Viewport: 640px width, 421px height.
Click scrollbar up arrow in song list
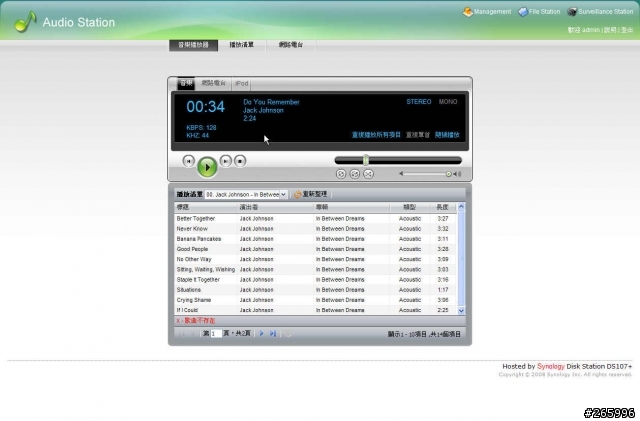pyautogui.click(x=461, y=207)
